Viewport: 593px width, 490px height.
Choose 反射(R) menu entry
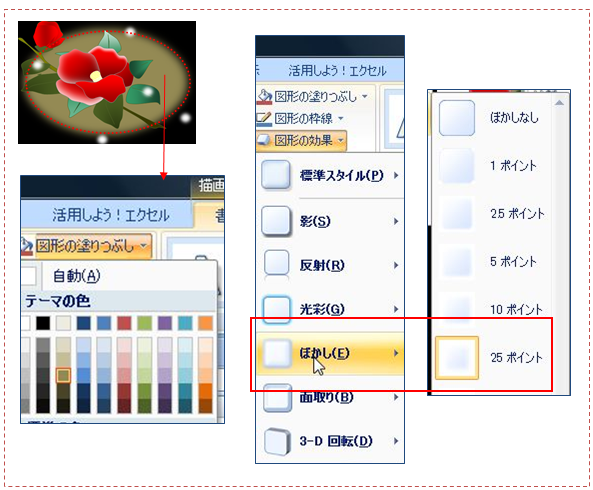330,265
